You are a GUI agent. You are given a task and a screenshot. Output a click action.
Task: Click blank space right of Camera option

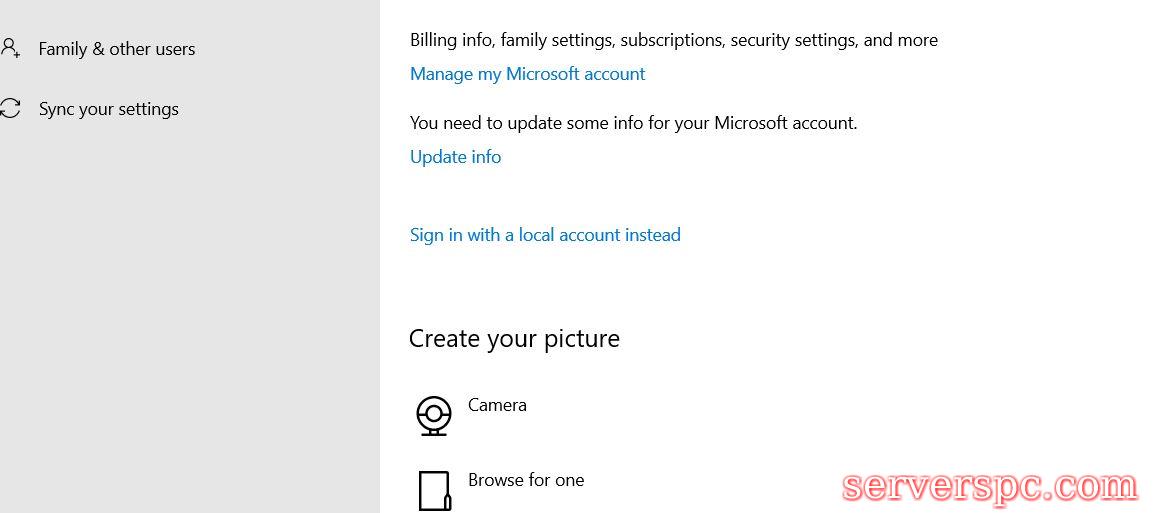(800, 410)
